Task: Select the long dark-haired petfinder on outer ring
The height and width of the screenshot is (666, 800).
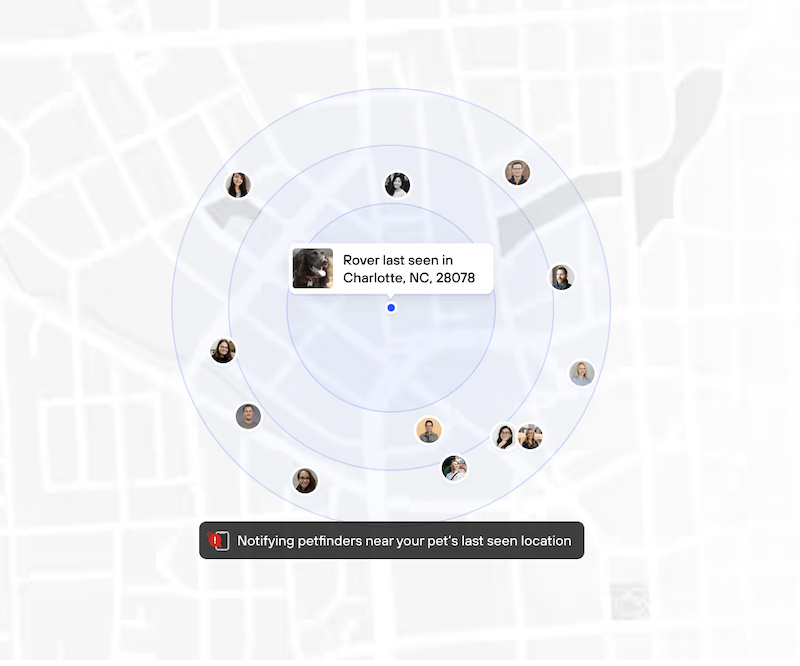Action: point(238,185)
